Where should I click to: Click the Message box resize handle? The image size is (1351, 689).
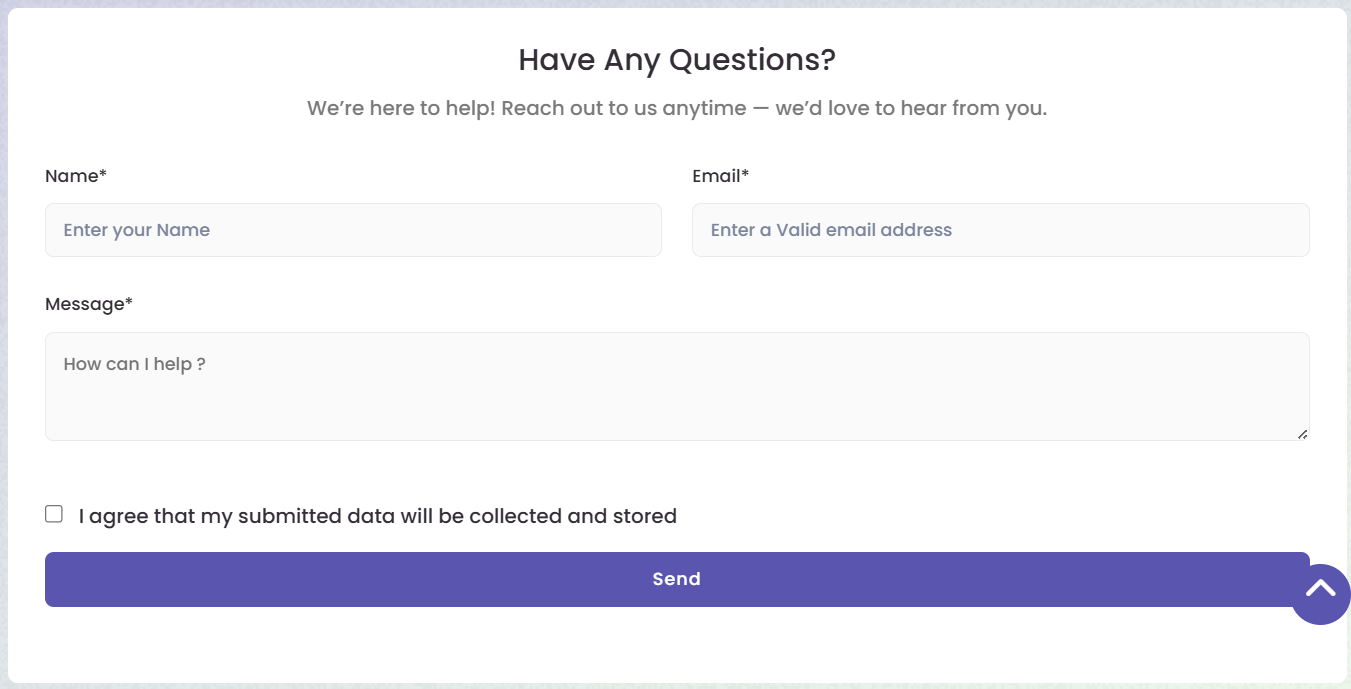(x=1302, y=434)
